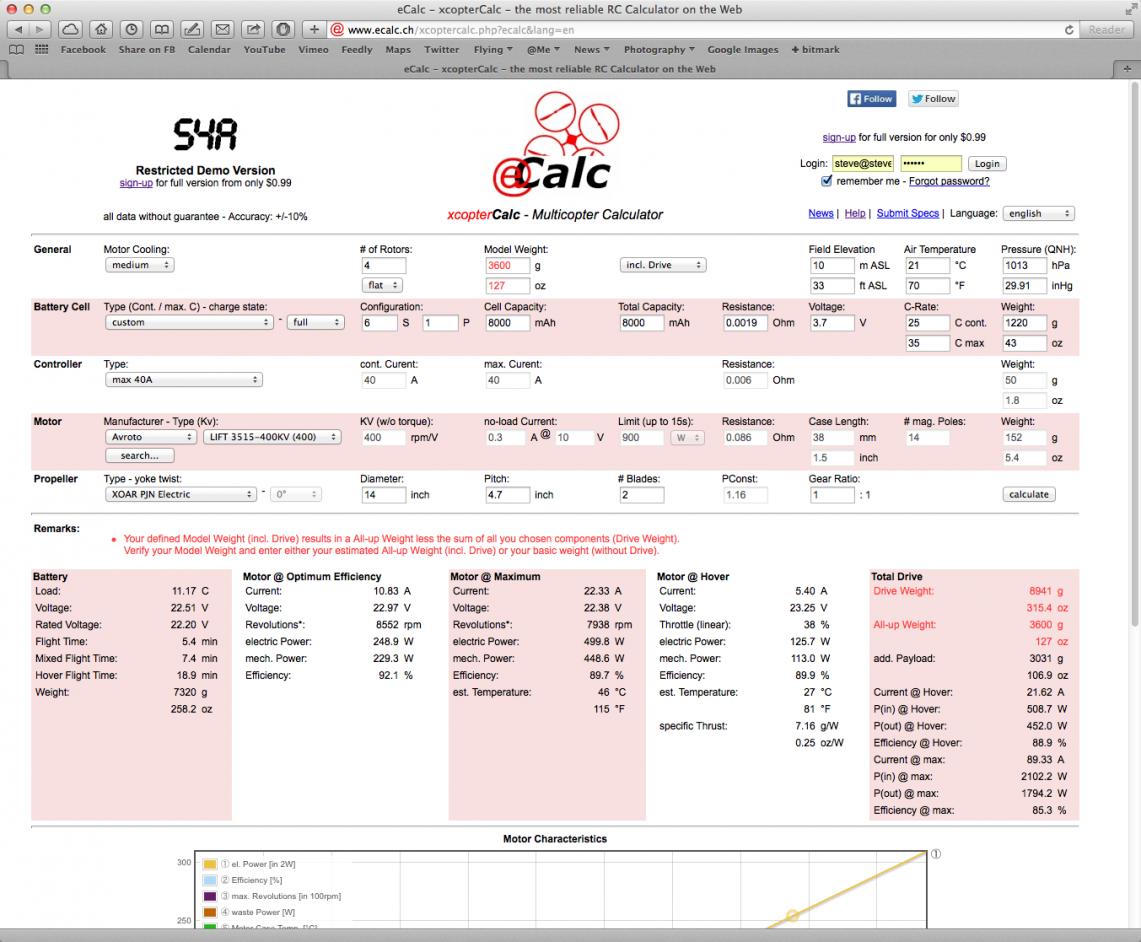Click the share arrow toolbar icon

(253, 29)
